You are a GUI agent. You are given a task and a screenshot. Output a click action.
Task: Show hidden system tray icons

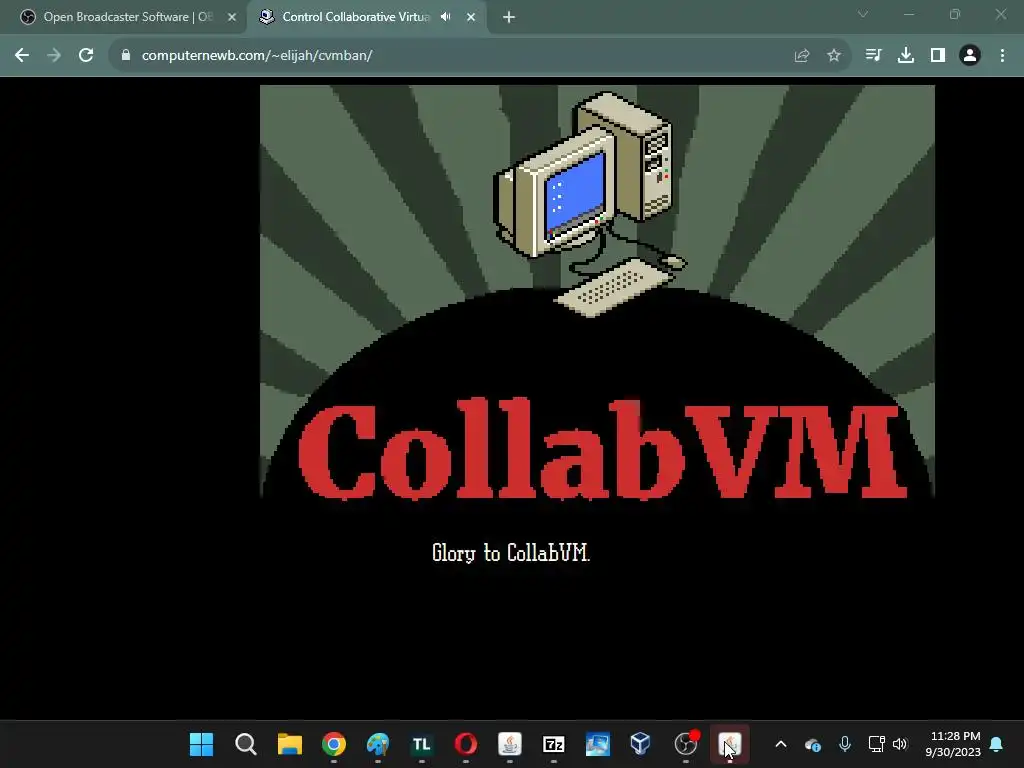pyautogui.click(x=781, y=744)
